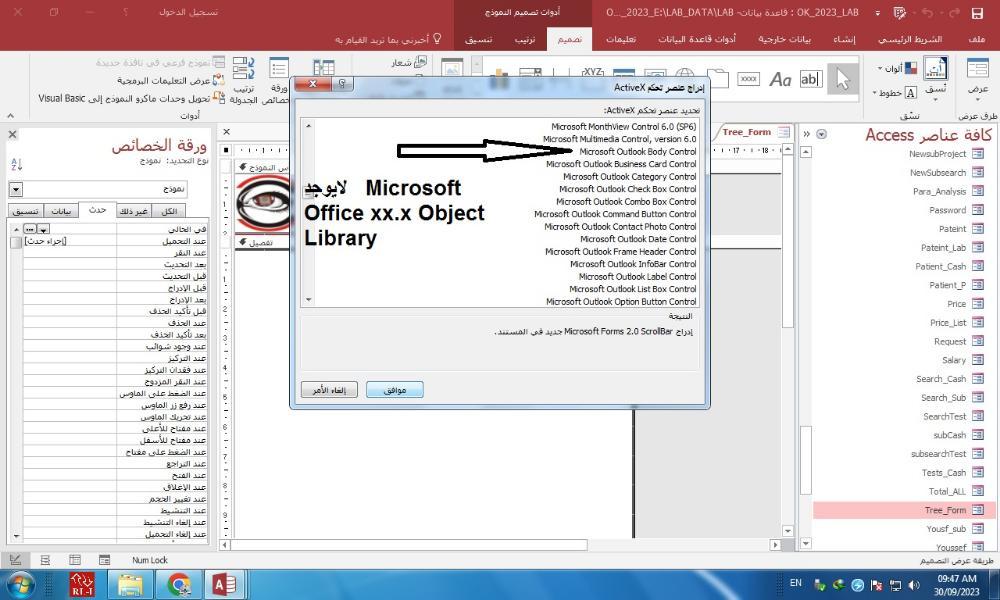
Task: Select Microsoft MonthView Control 6.0 (SP6)
Action: tap(623, 127)
